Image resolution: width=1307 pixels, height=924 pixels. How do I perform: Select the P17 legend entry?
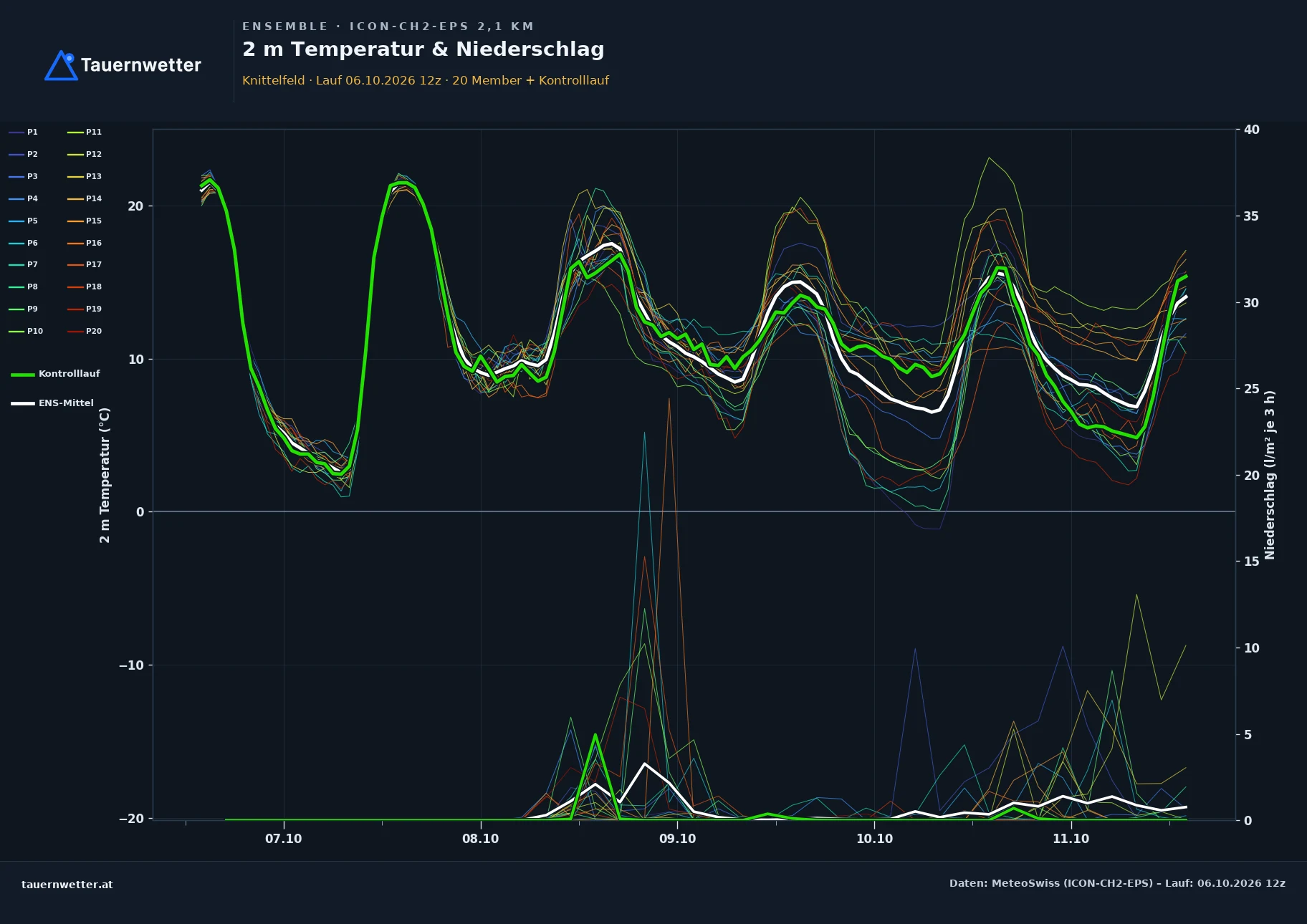tap(85, 265)
